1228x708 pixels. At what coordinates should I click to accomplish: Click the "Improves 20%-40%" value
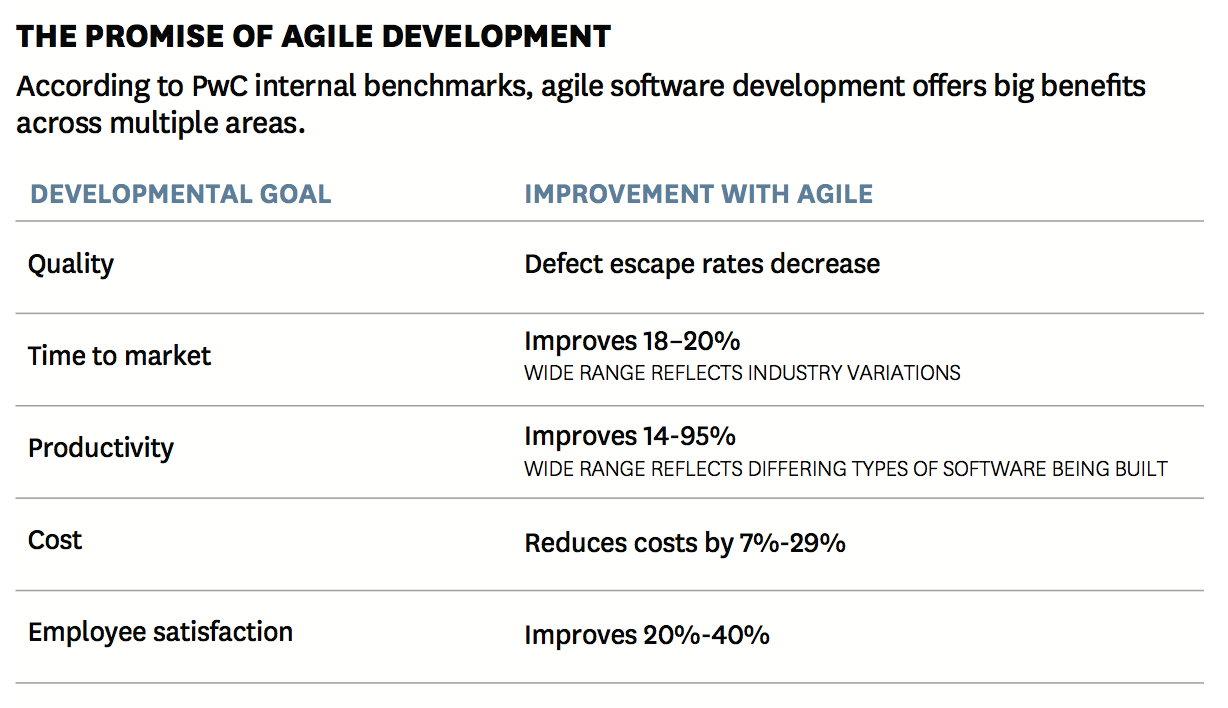pos(646,635)
